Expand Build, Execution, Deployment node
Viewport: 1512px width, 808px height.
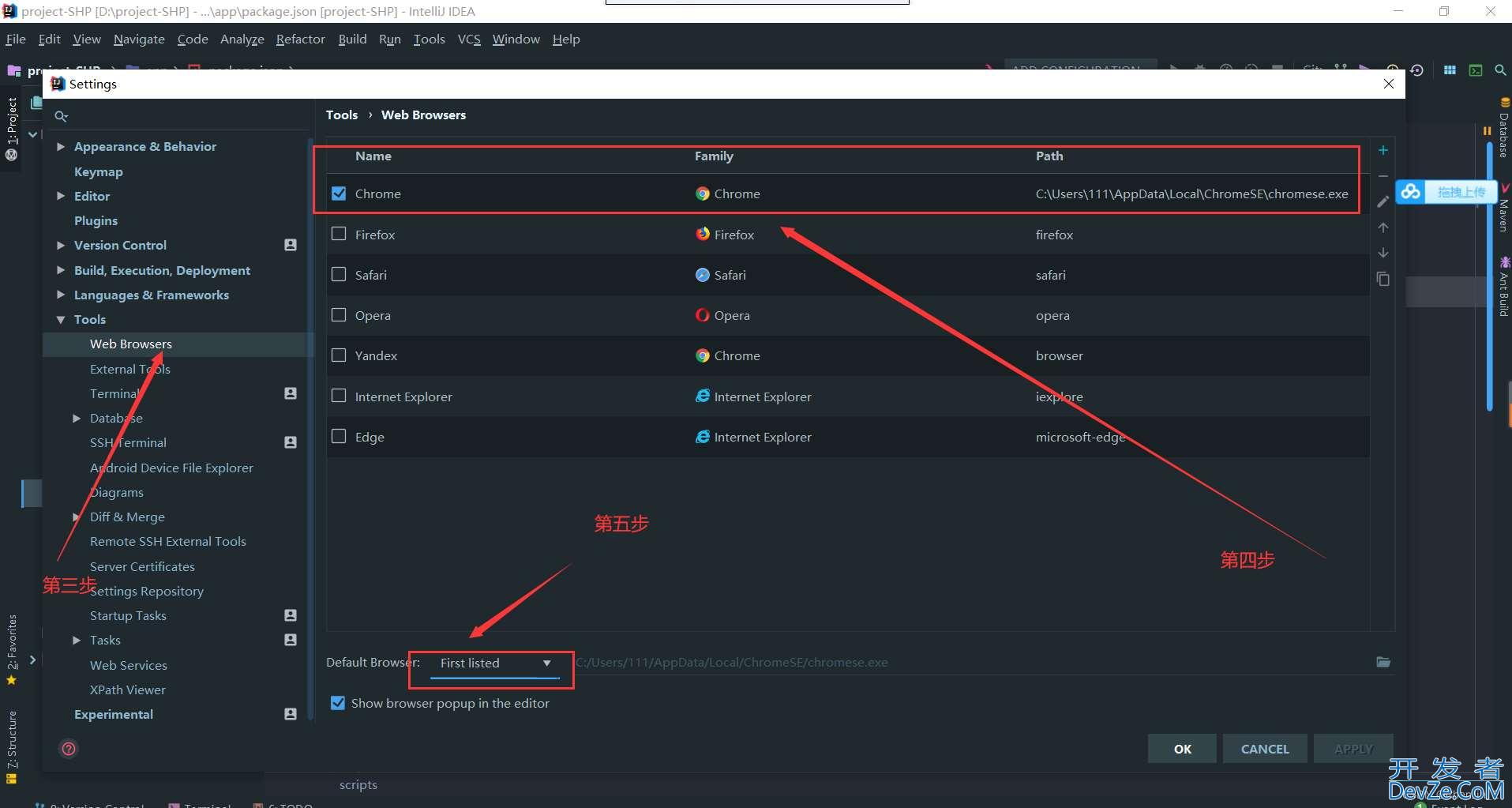click(x=61, y=270)
